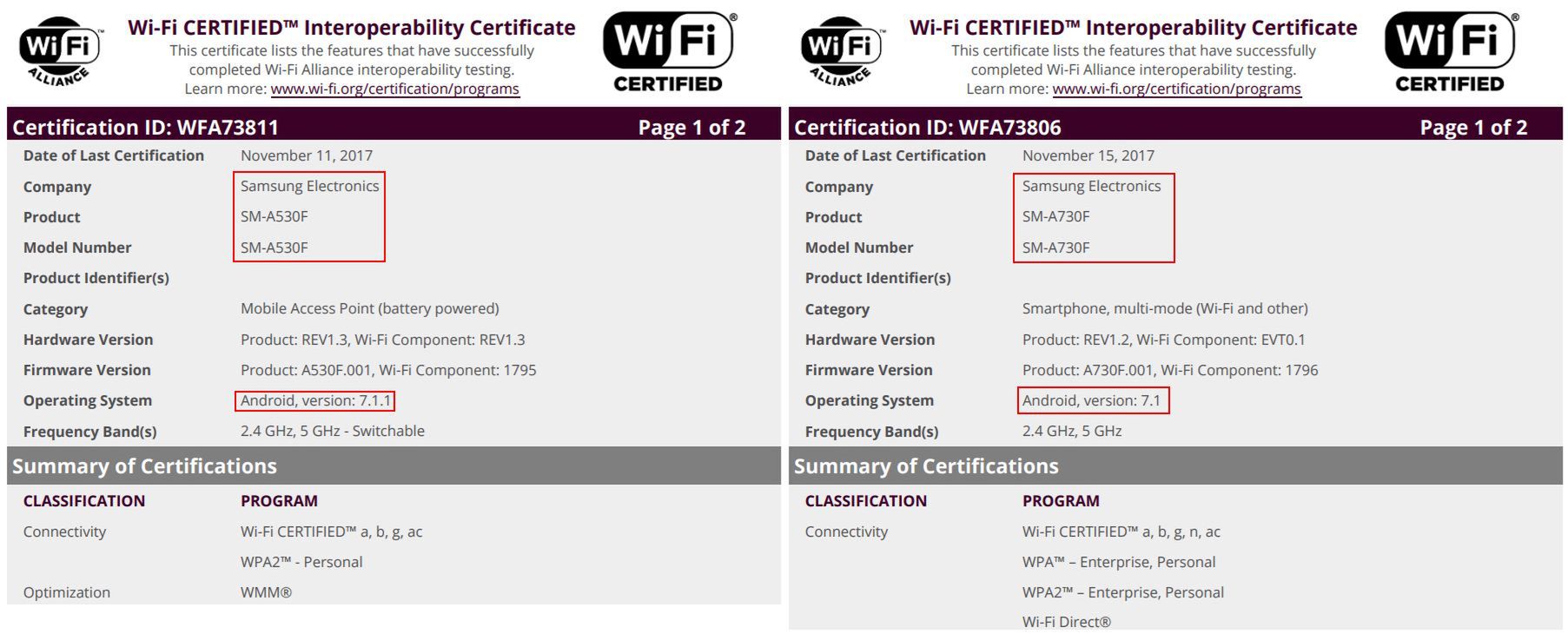The image size is (1568, 634).
Task: Select Android, version: 7.1 on the right certificate
Action: (1091, 400)
